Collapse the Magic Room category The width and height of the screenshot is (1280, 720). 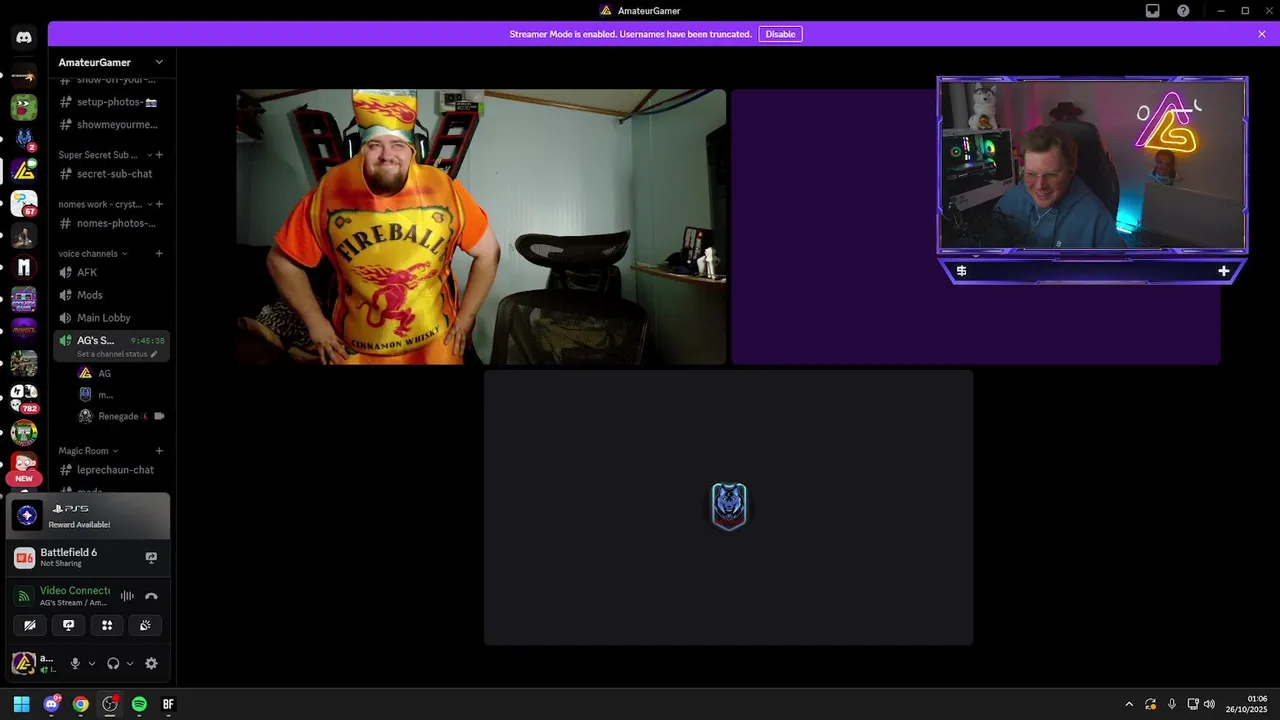(x=116, y=451)
